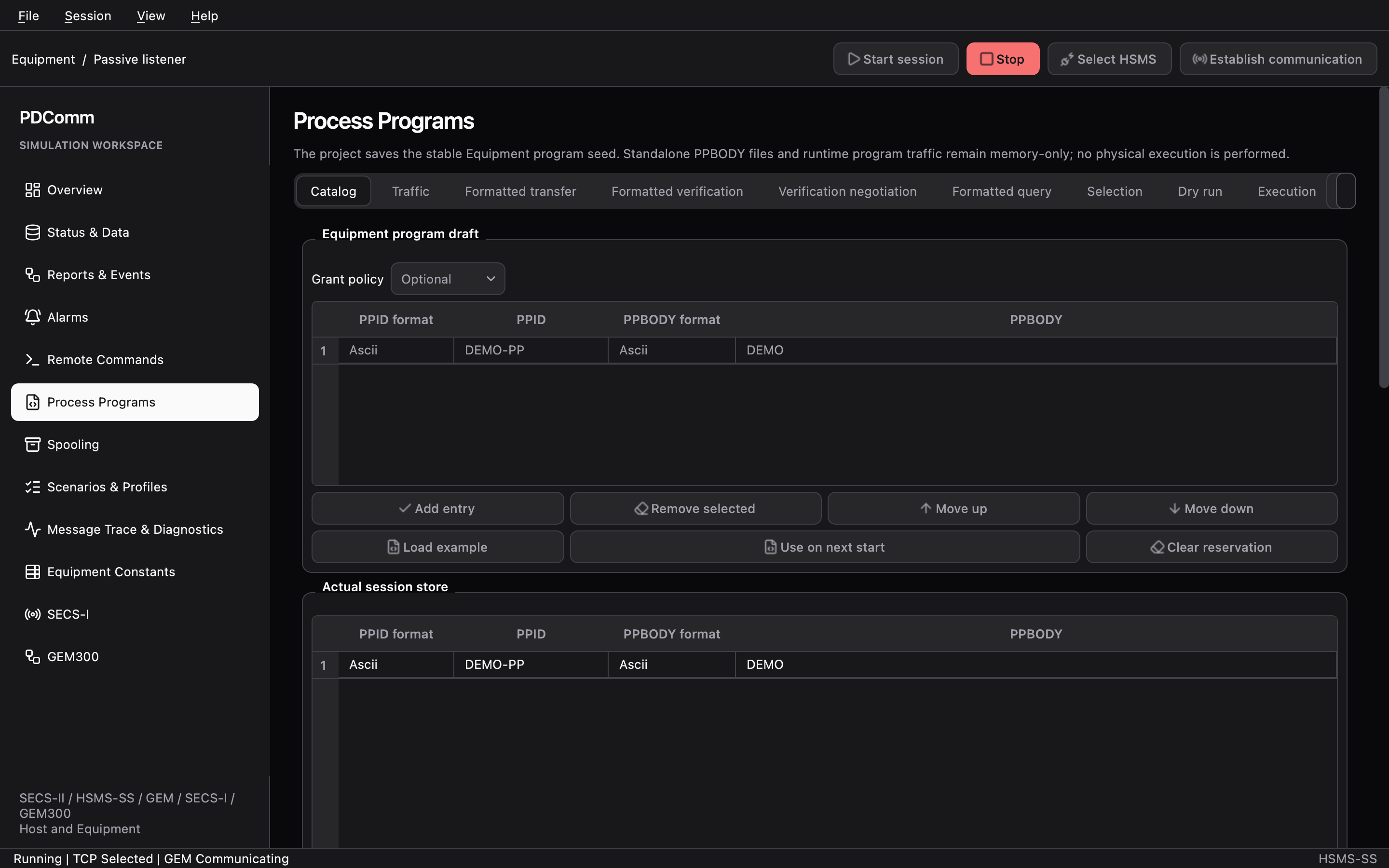Open the Overview sidebar icon

coord(33,190)
